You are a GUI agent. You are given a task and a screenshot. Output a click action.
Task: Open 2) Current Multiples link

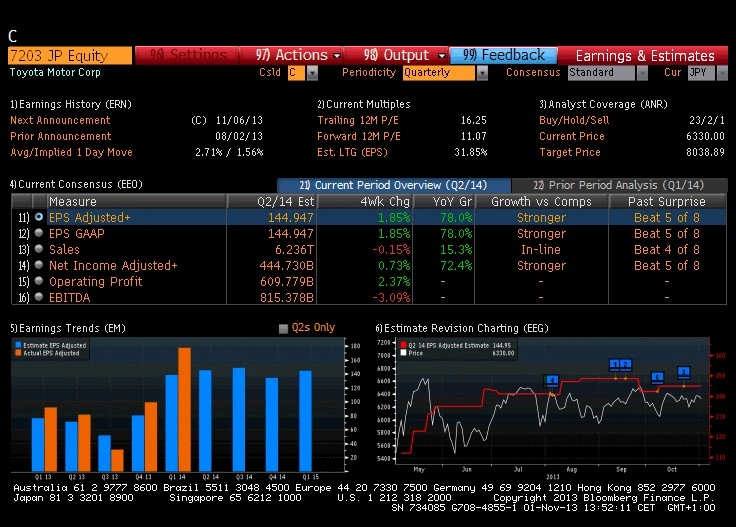[x=364, y=104]
